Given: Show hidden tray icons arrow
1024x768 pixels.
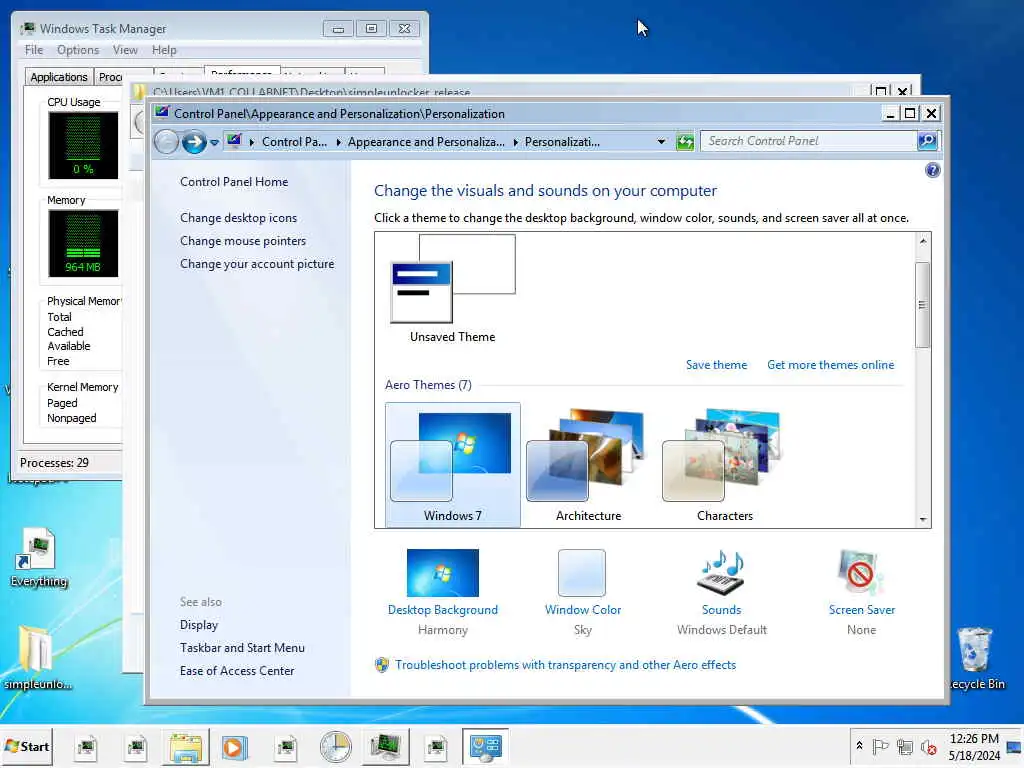Looking at the screenshot, I should 859,746.
